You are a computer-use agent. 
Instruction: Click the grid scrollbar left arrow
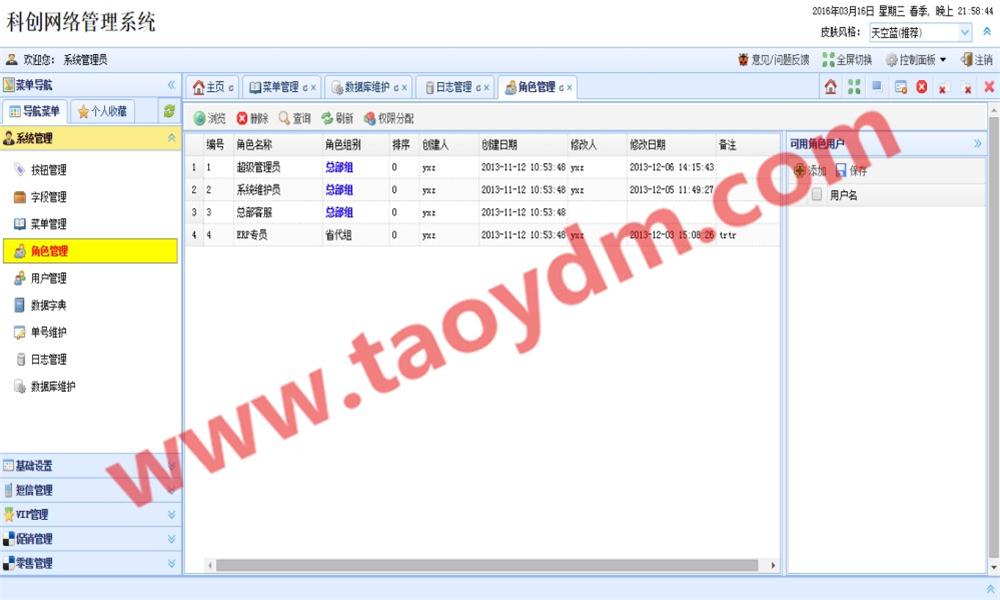[210, 566]
